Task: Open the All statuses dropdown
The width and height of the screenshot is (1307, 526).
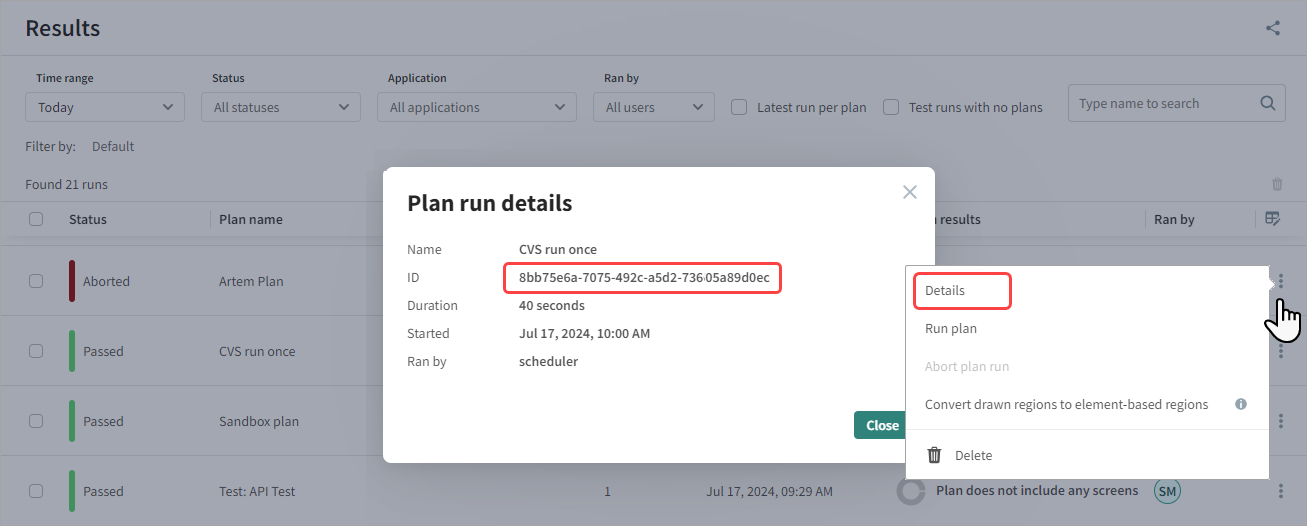Action: coord(281,107)
